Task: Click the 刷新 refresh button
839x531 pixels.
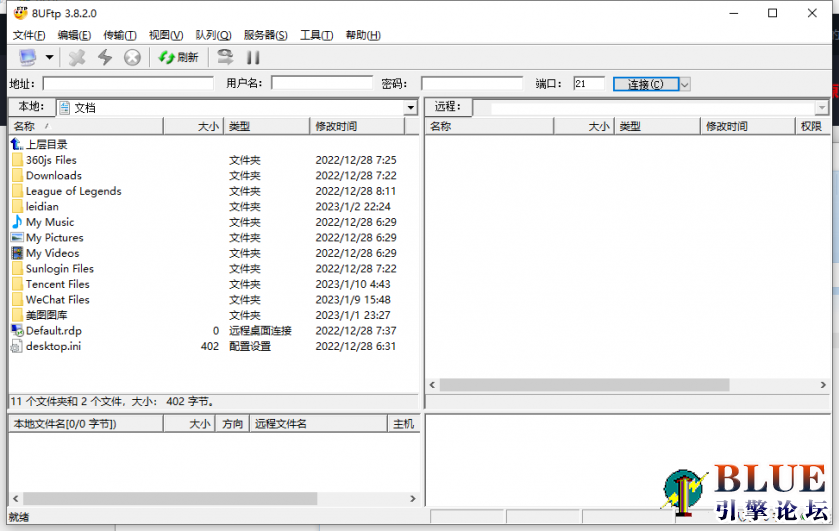Action: 178,57
